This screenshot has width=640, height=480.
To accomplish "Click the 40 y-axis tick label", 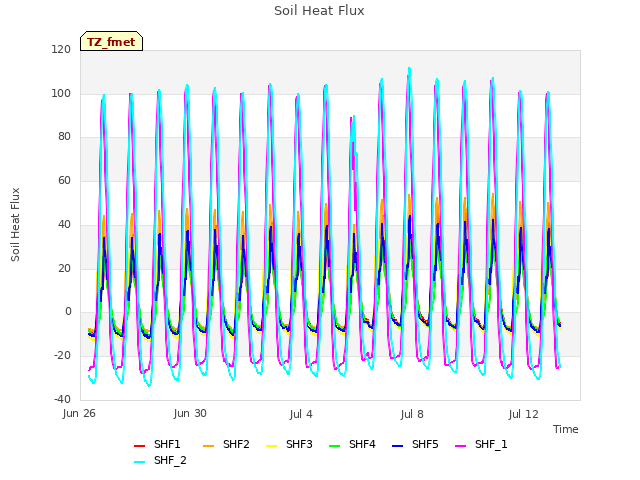I will coord(64,224).
